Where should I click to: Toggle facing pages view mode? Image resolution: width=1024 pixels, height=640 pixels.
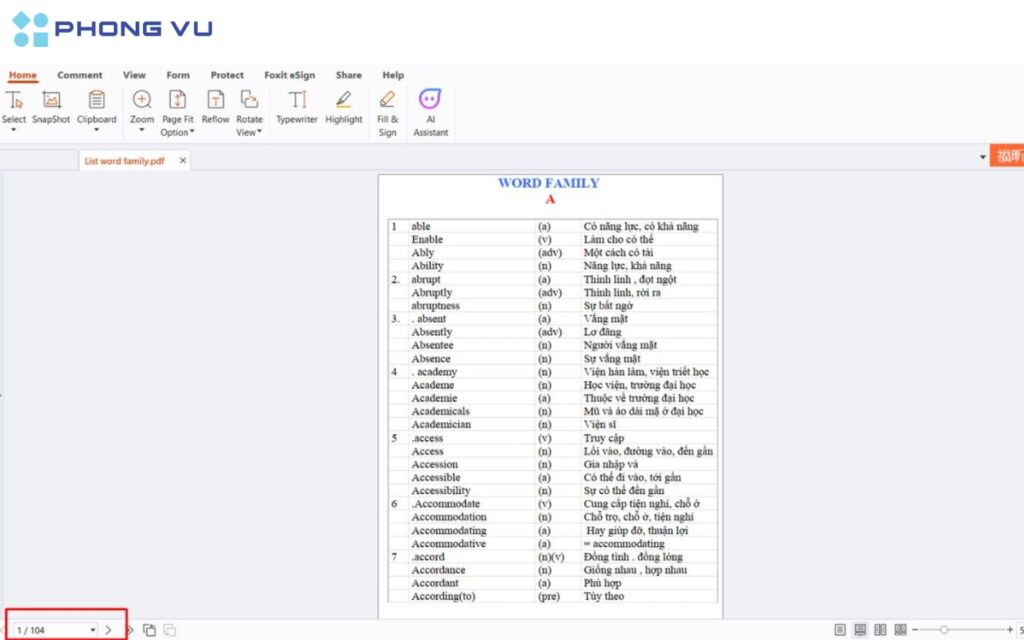[880, 630]
